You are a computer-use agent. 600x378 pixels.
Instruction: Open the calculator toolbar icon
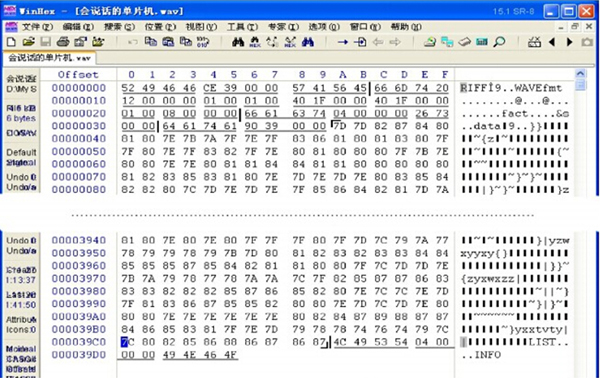482,42
